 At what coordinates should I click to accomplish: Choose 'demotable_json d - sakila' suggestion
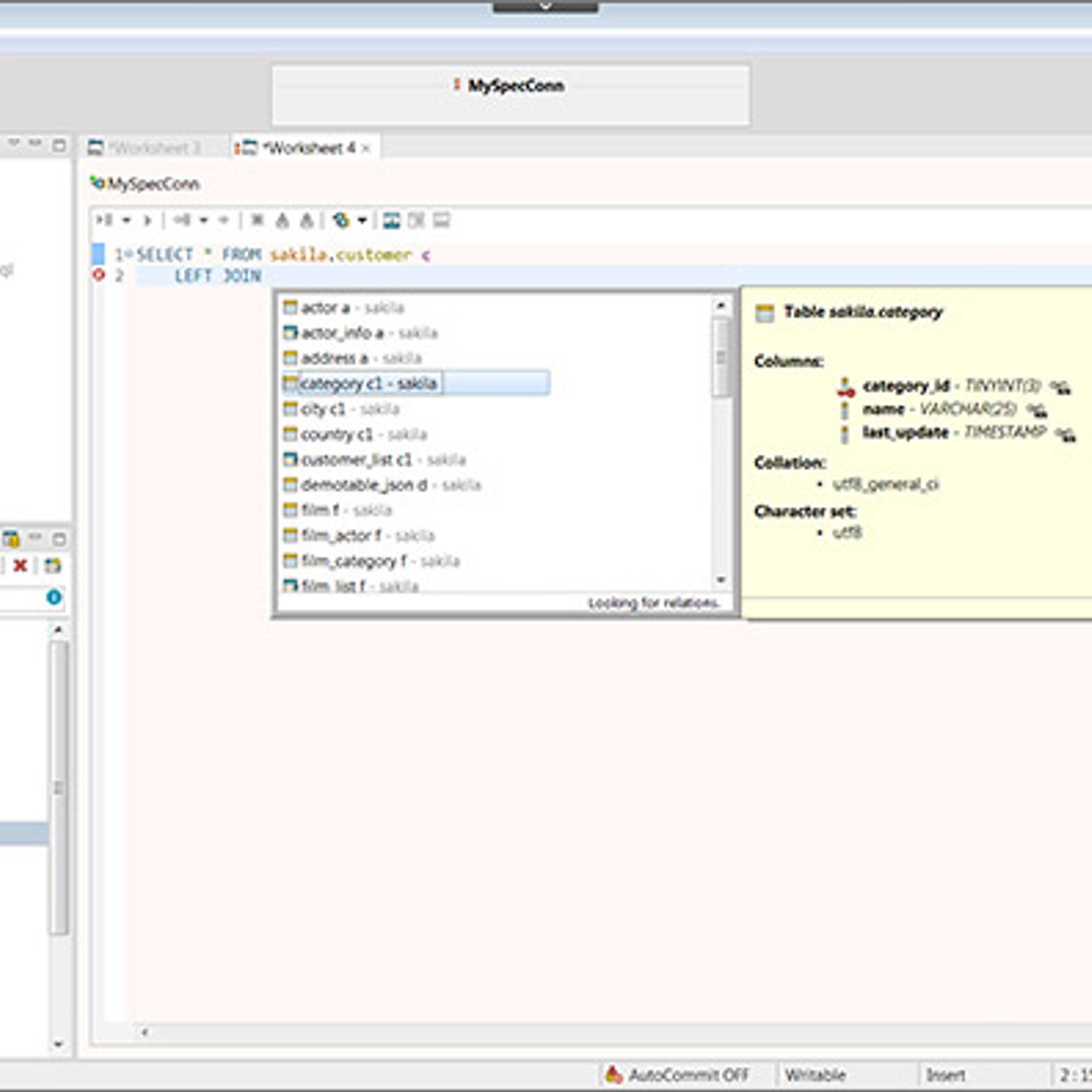(382, 485)
